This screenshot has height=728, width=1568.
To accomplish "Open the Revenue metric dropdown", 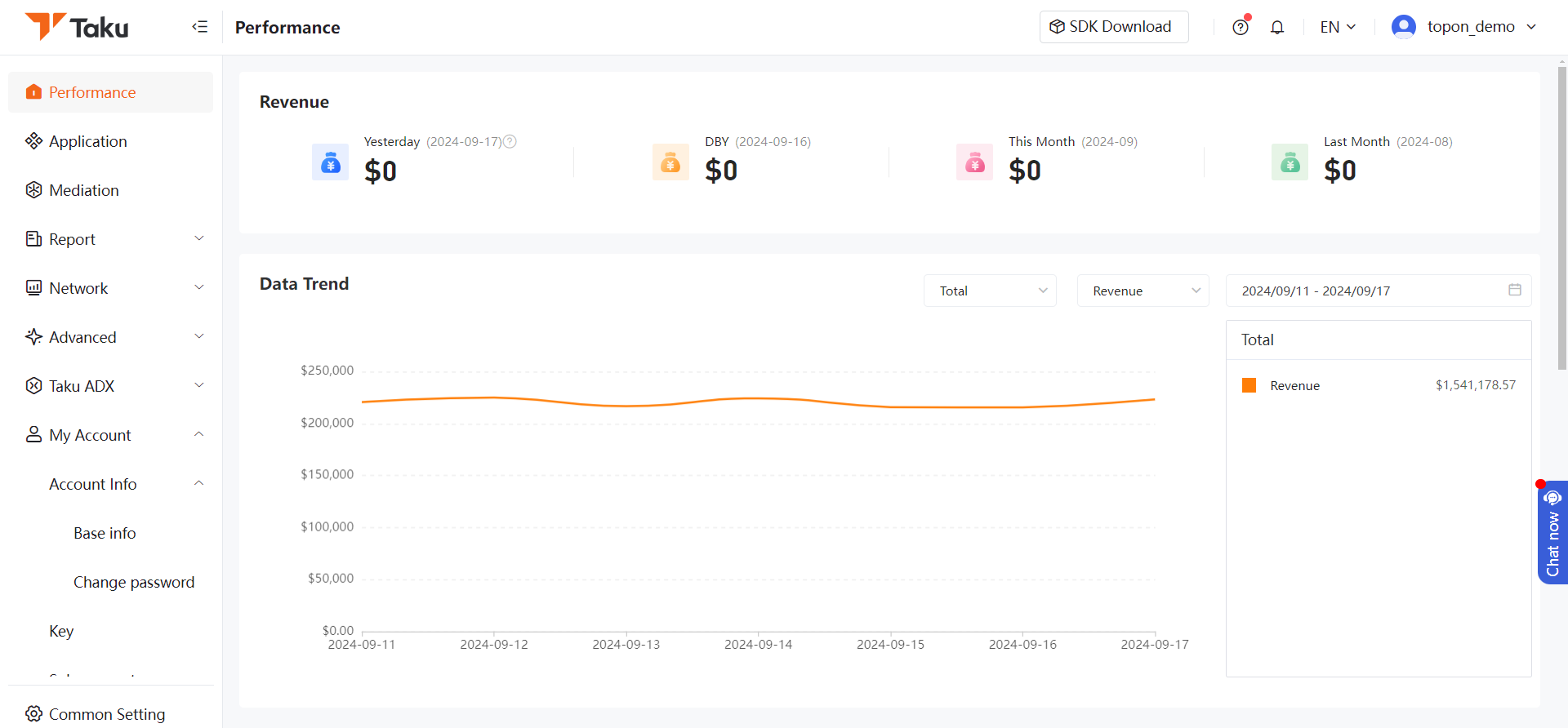I will tap(1143, 291).
